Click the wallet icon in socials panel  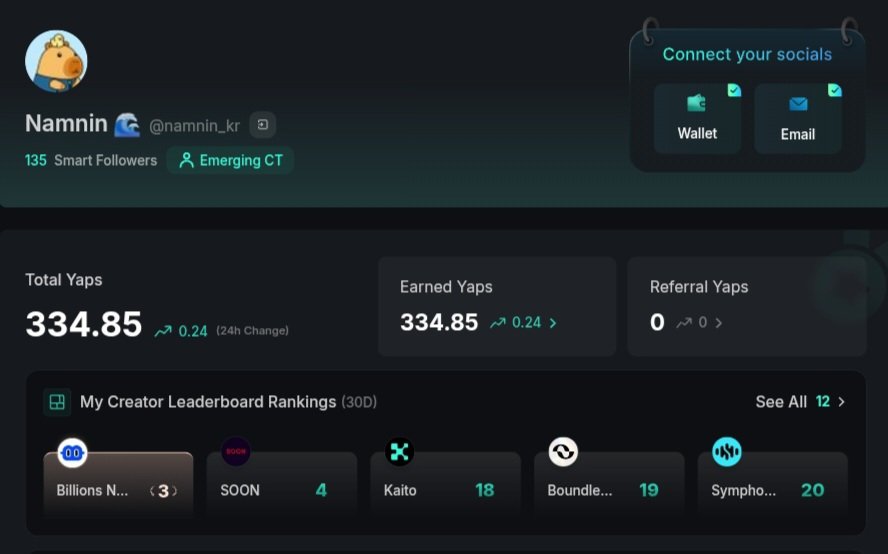tap(697, 103)
